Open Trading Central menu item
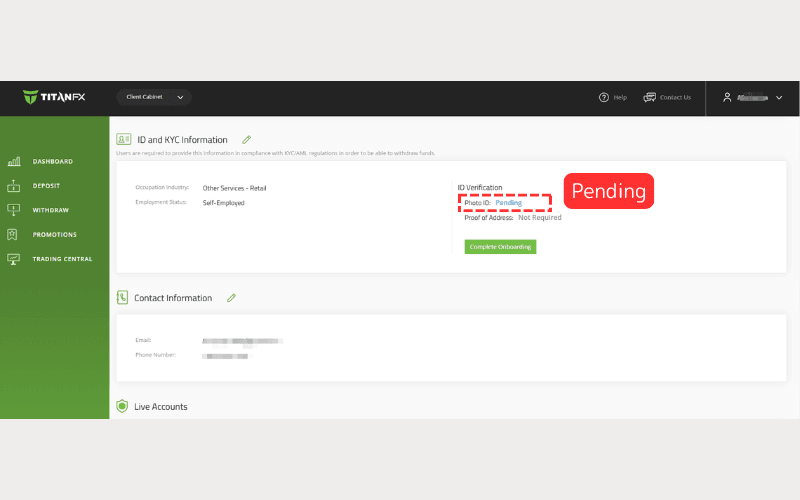The image size is (800, 500). [x=62, y=259]
